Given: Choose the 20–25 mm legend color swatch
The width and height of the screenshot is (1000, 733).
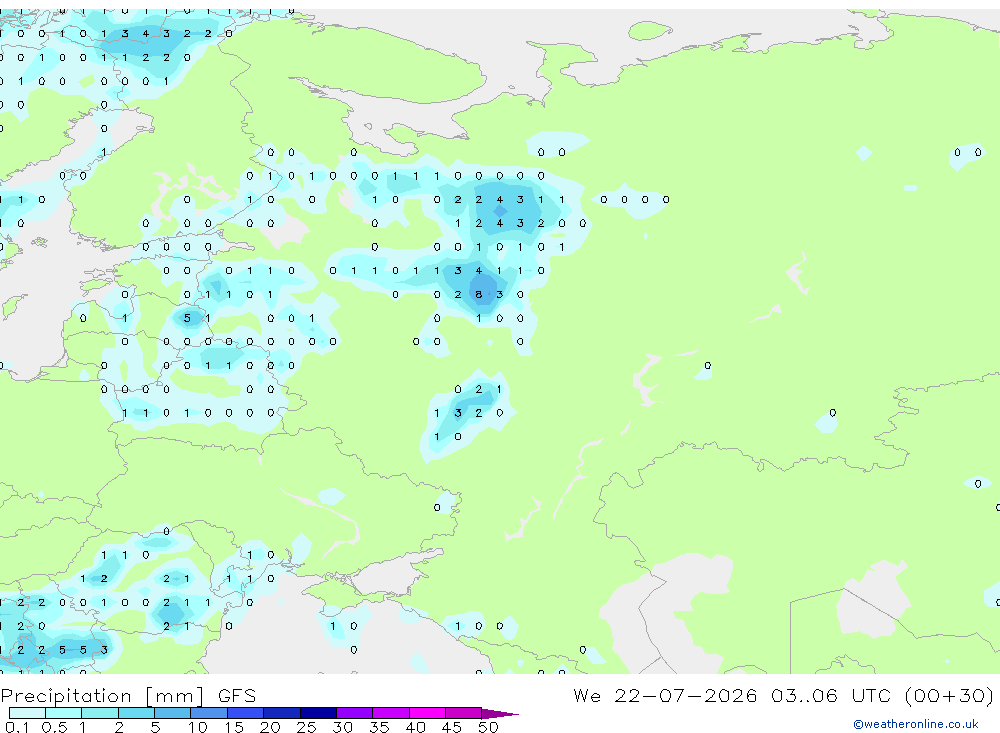Looking at the screenshot, I should click(x=281, y=713).
